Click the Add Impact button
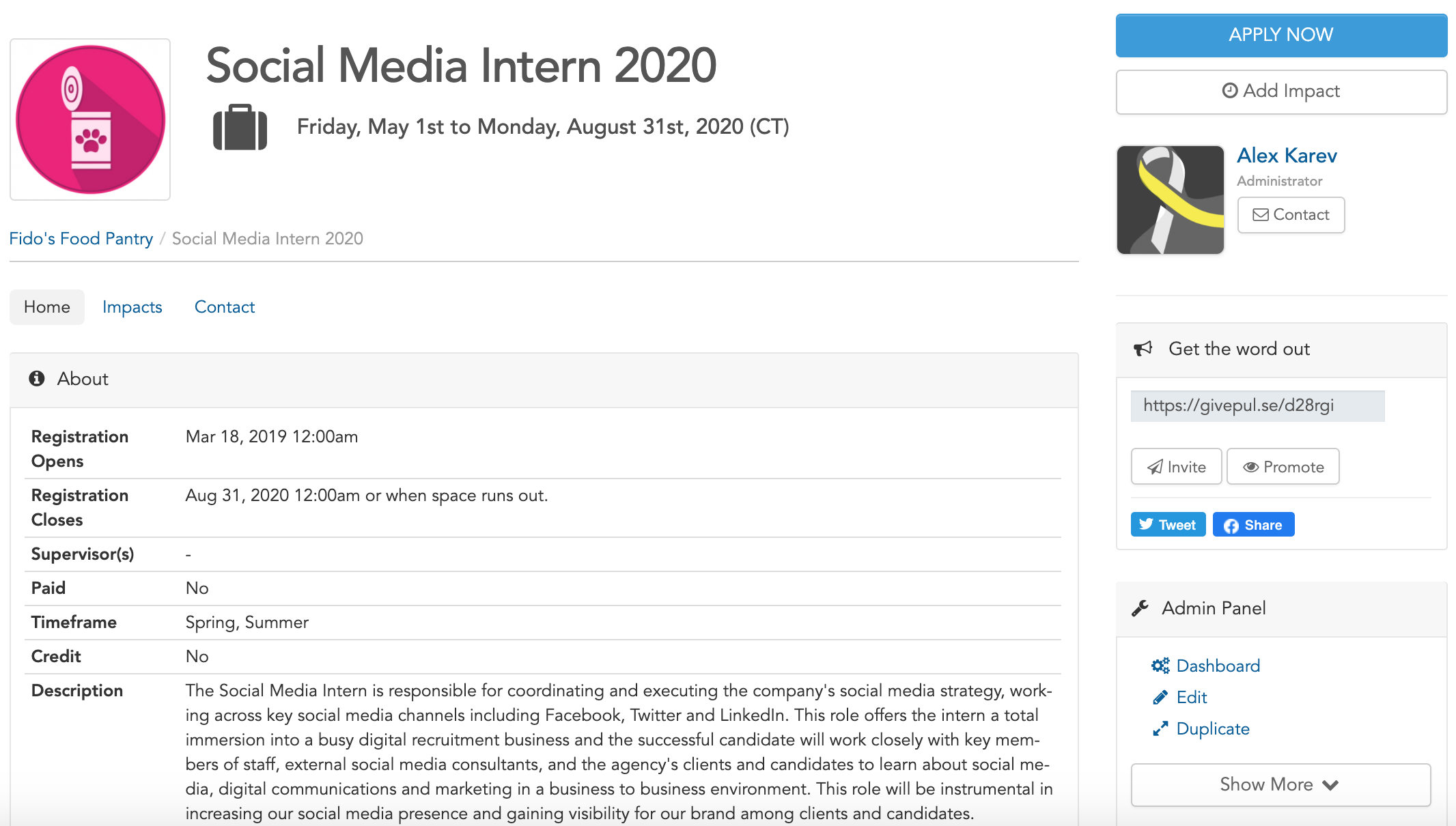Viewport: 1456px width, 826px height. tap(1281, 91)
